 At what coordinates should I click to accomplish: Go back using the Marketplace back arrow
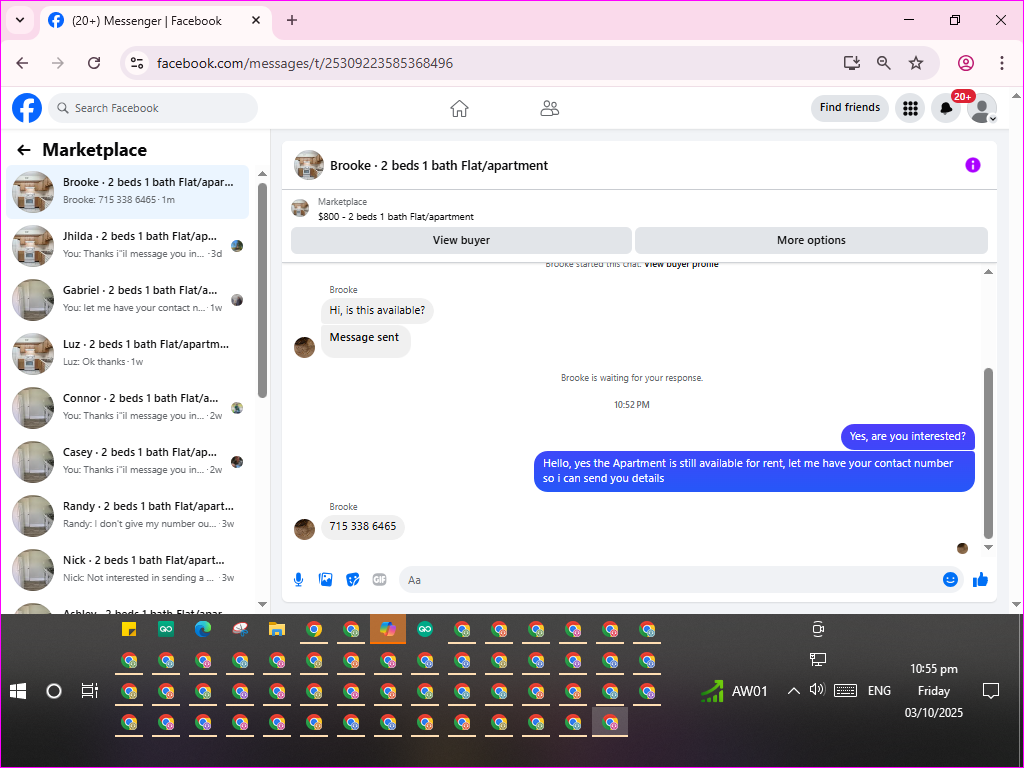(x=24, y=150)
